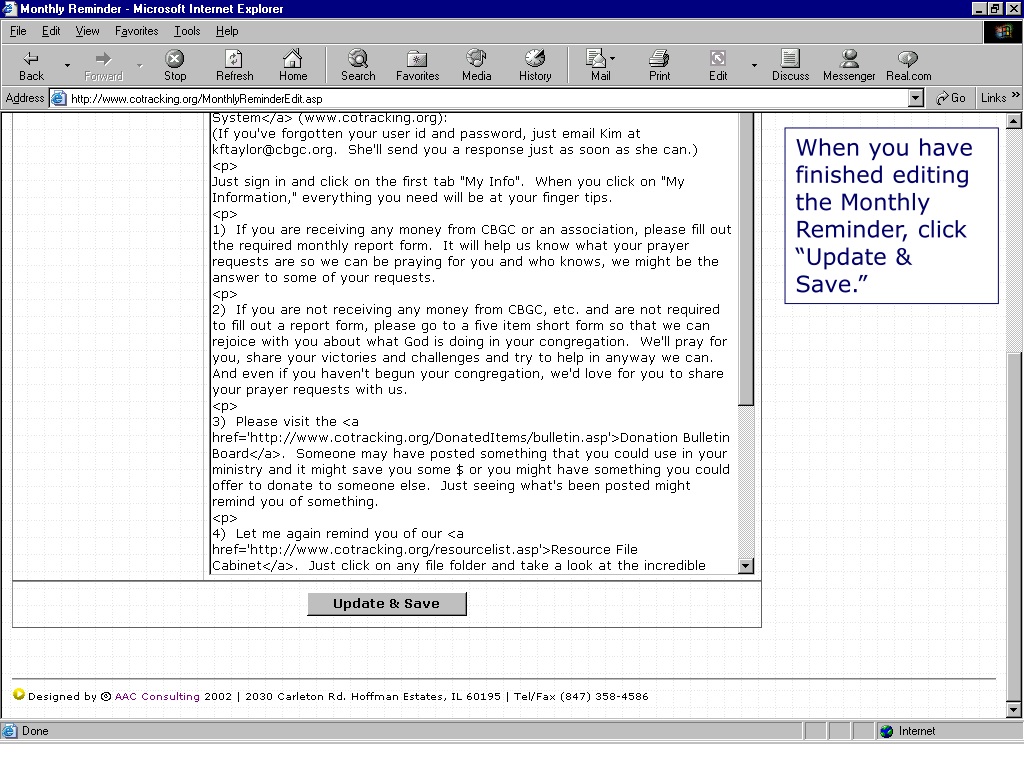The width and height of the screenshot is (1024, 768).
Task: Open the Mail button dropdown arrow
Action: click(x=613, y=59)
